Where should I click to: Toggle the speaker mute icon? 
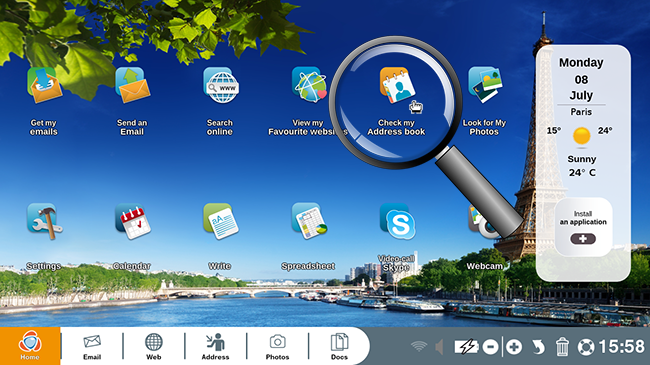coord(439,347)
